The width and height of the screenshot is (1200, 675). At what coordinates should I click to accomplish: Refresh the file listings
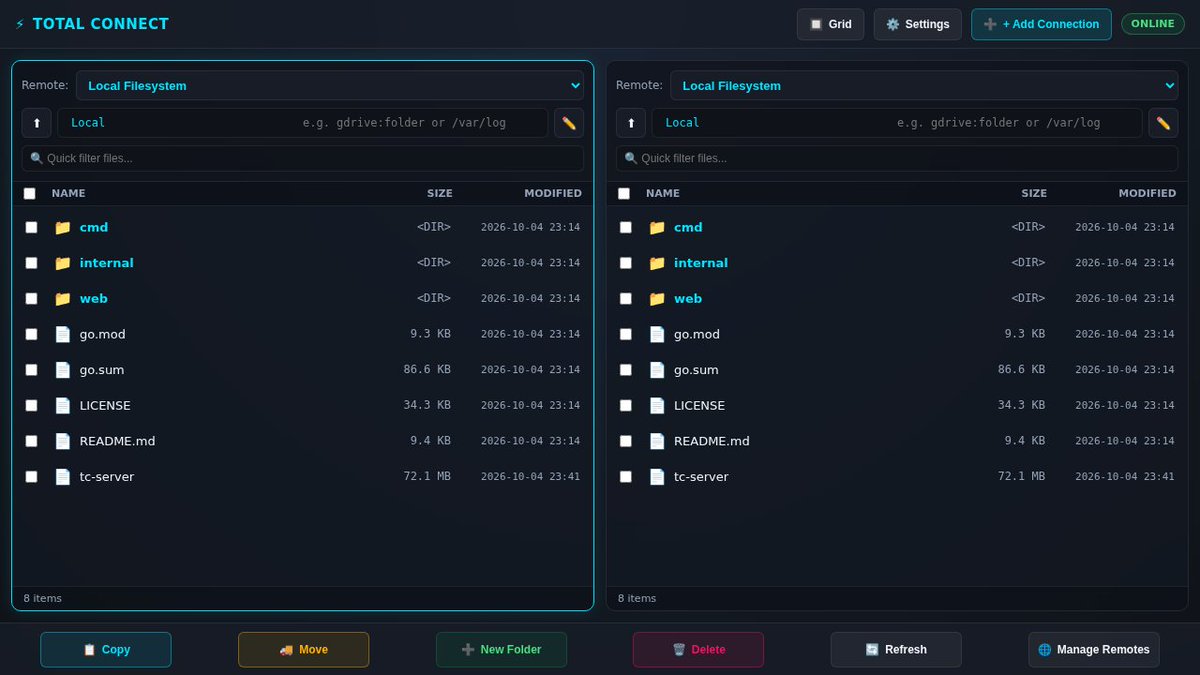pyautogui.click(x=896, y=650)
